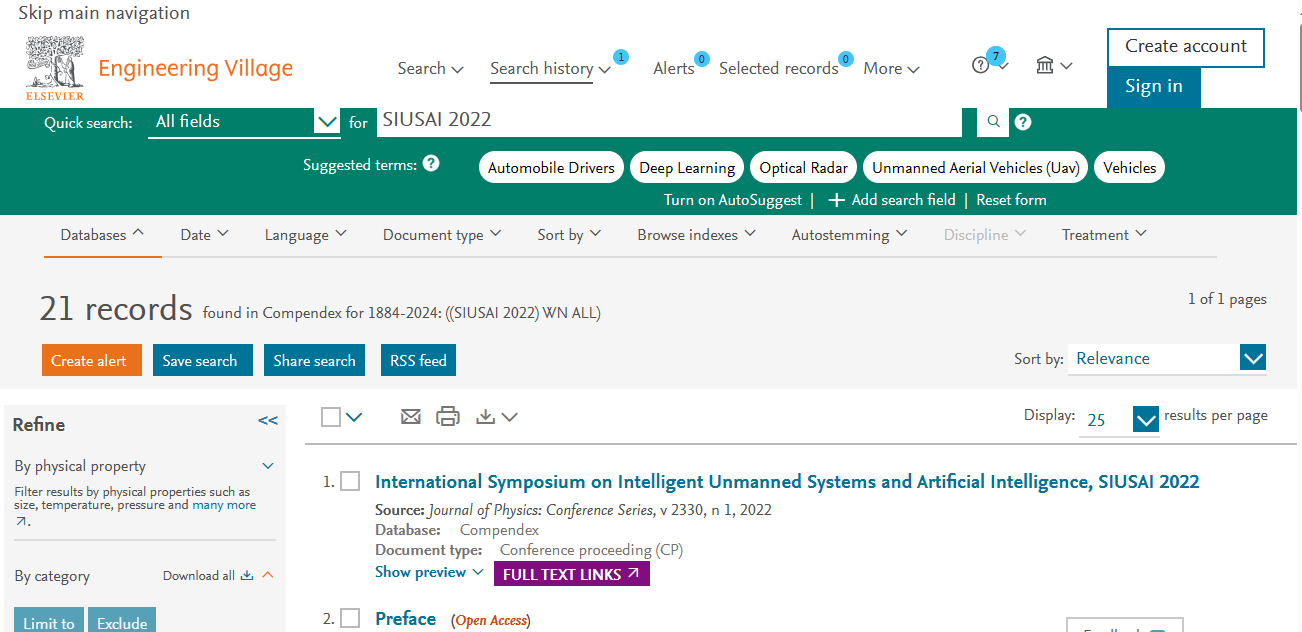Expand the Date filter dropdown
Image resolution: width=1302 pixels, height=632 pixels.
click(x=204, y=235)
